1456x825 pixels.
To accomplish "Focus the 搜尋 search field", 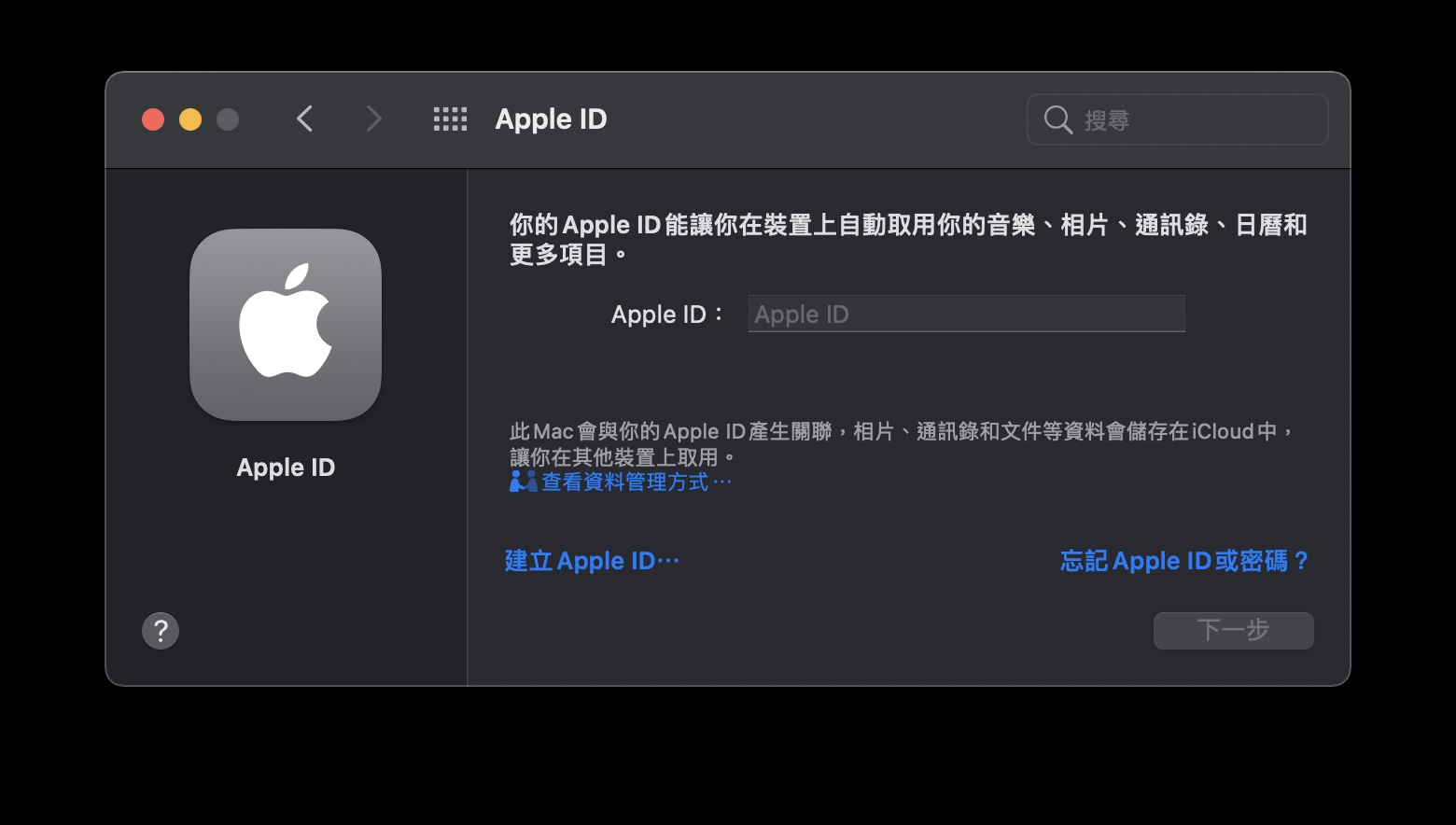I will [1177, 119].
